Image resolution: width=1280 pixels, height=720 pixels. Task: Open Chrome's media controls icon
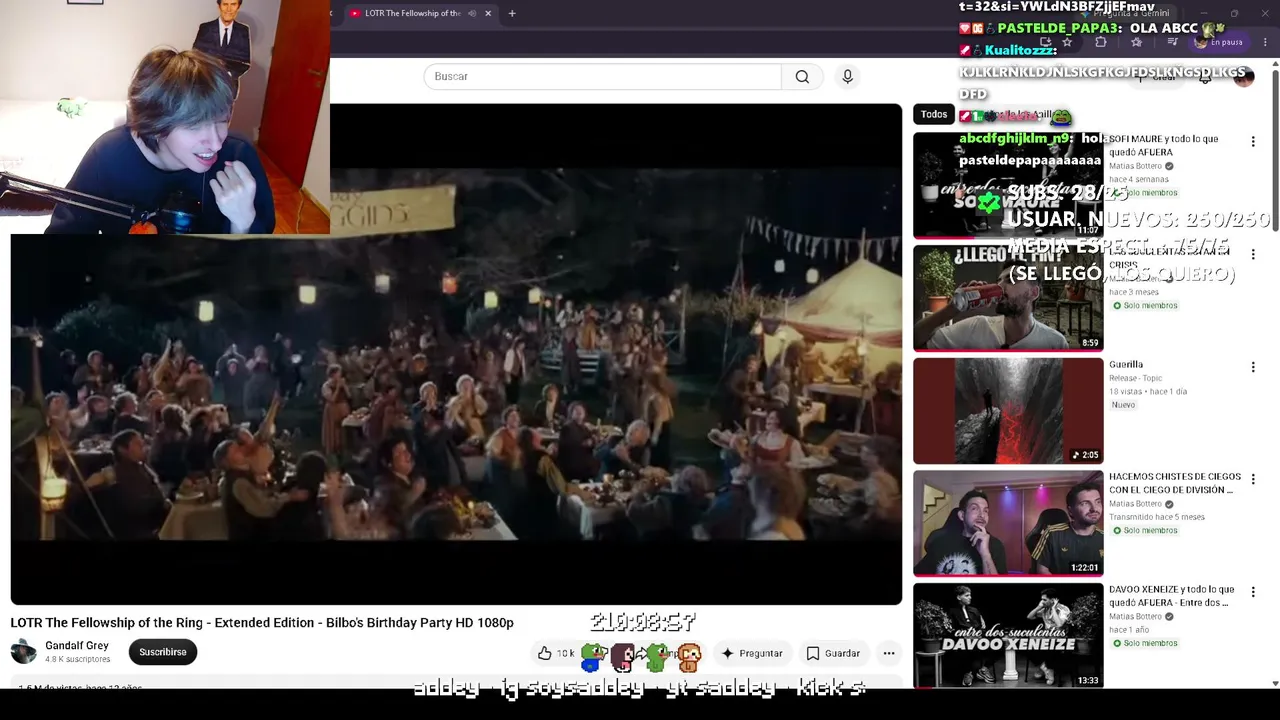pyautogui.click(x=1172, y=42)
